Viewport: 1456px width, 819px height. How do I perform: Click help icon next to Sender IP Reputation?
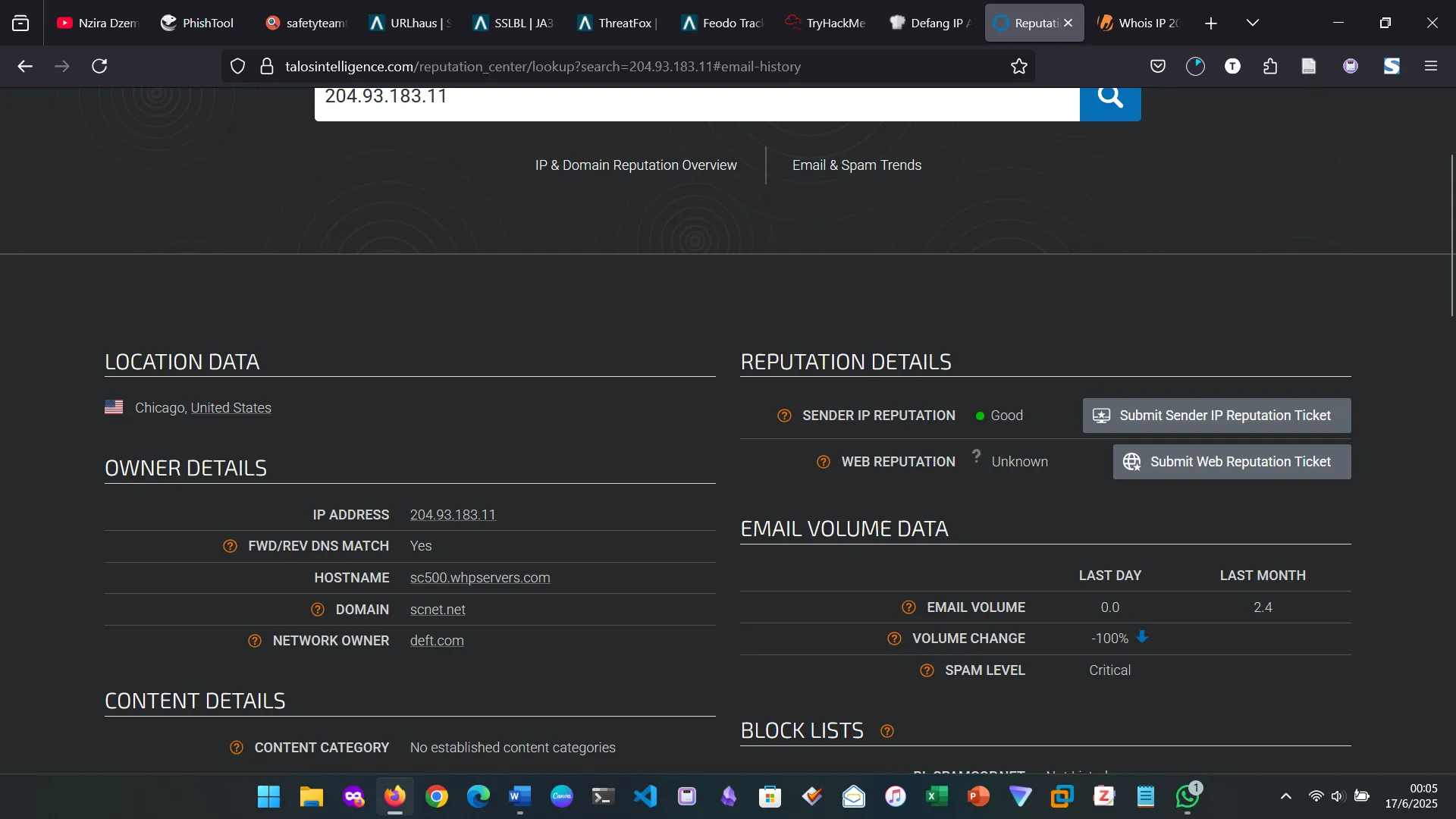(x=784, y=416)
